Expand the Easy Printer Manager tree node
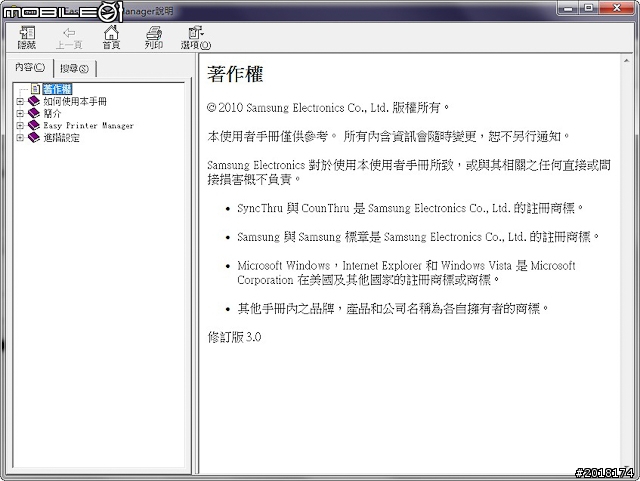This screenshot has width=640, height=481. click(x=20, y=126)
